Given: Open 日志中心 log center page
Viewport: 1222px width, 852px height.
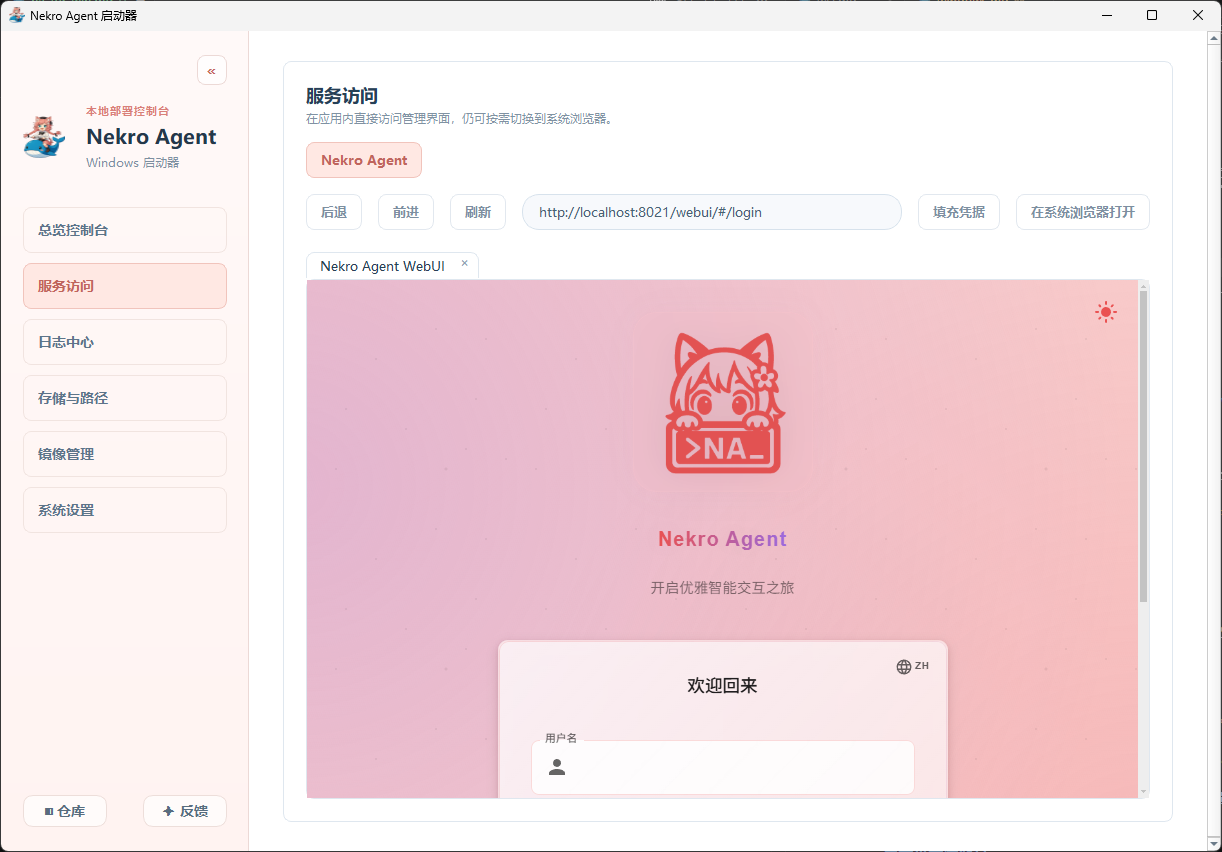Looking at the screenshot, I should [125, 342].
